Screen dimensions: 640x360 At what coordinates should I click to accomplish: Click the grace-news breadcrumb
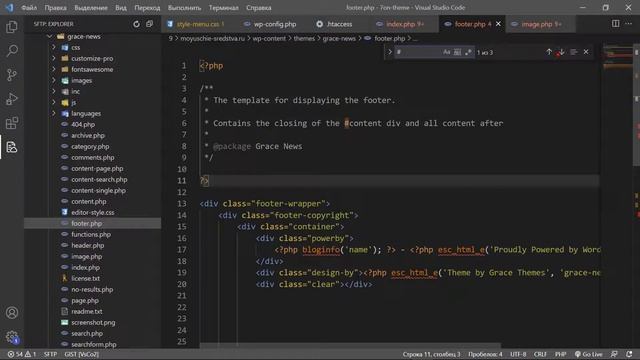(339, 38)
